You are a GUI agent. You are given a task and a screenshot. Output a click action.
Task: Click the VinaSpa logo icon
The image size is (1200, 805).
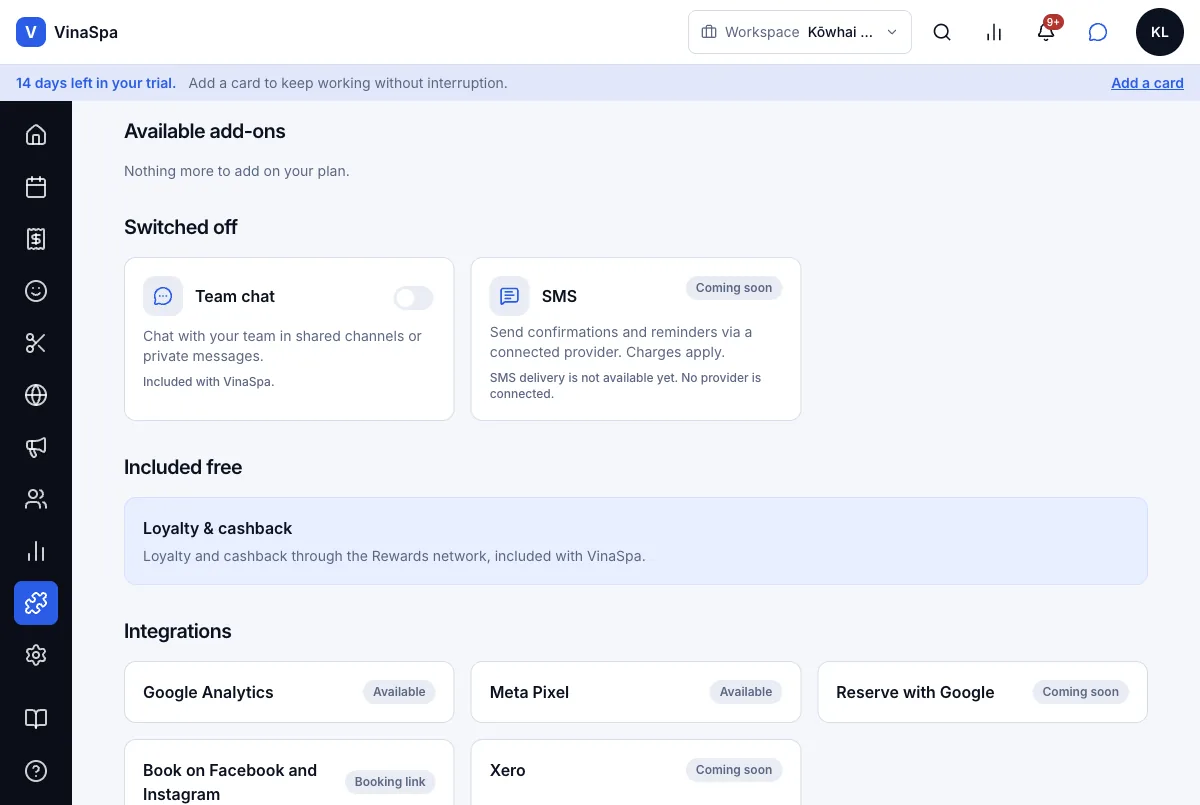click(31, 32)
